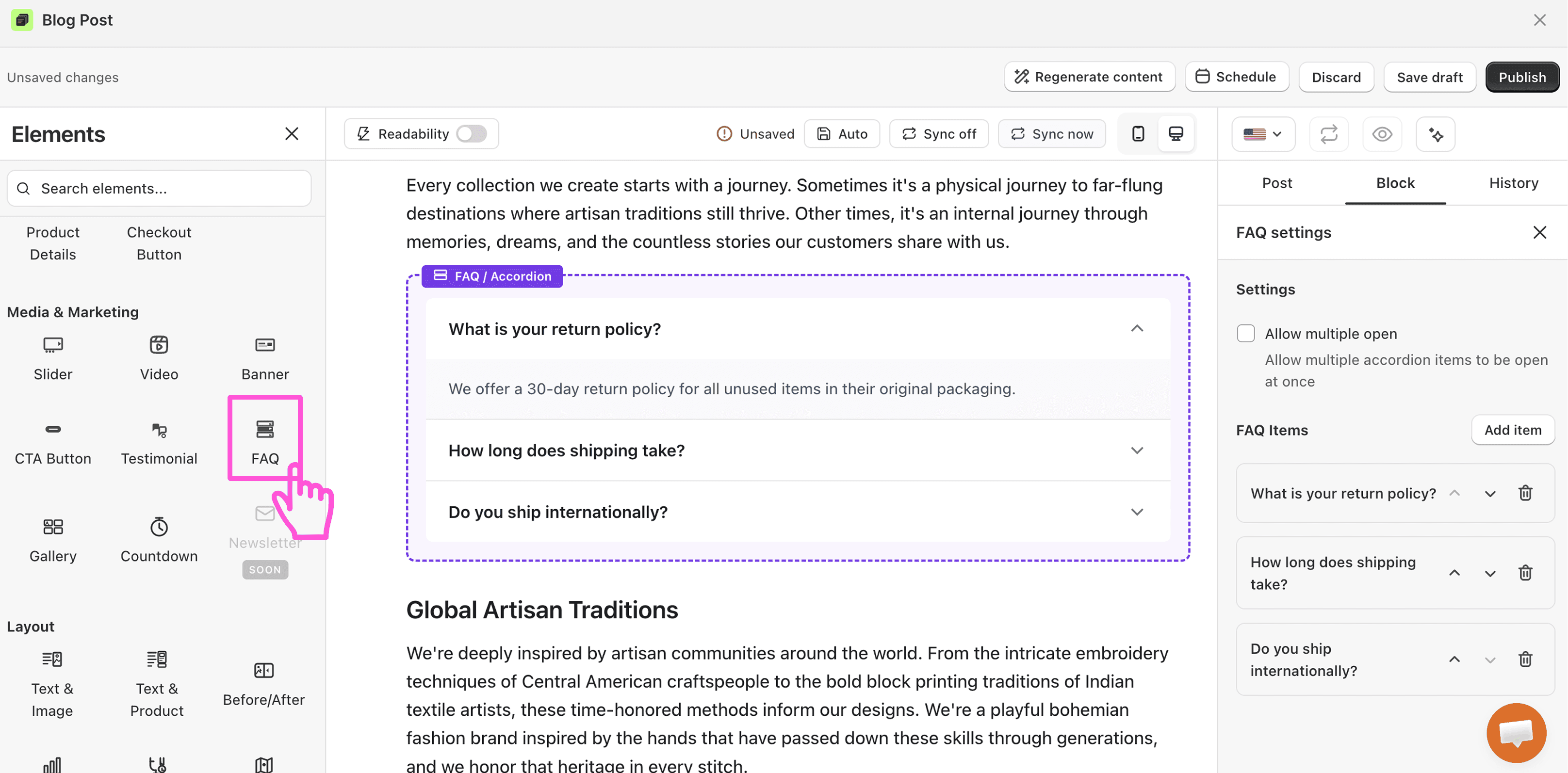Switch to the Block tab
This screenshot has height=773, width=1568.
point(1395,183)
